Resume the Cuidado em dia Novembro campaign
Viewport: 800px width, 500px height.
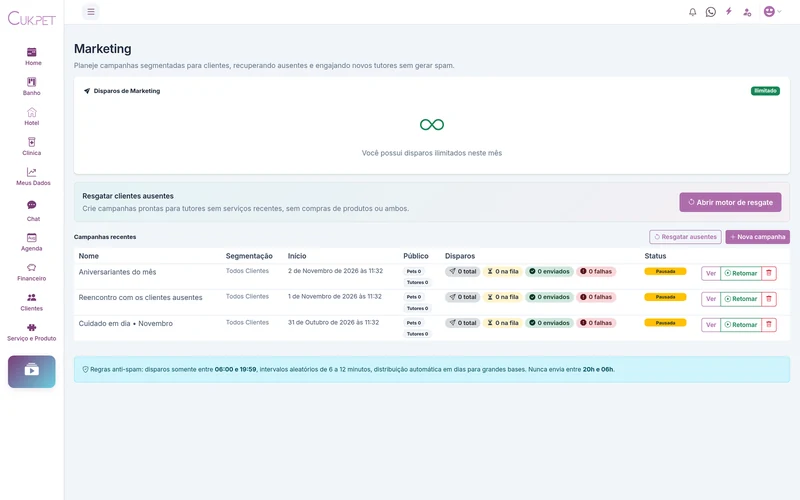(741, 324)
